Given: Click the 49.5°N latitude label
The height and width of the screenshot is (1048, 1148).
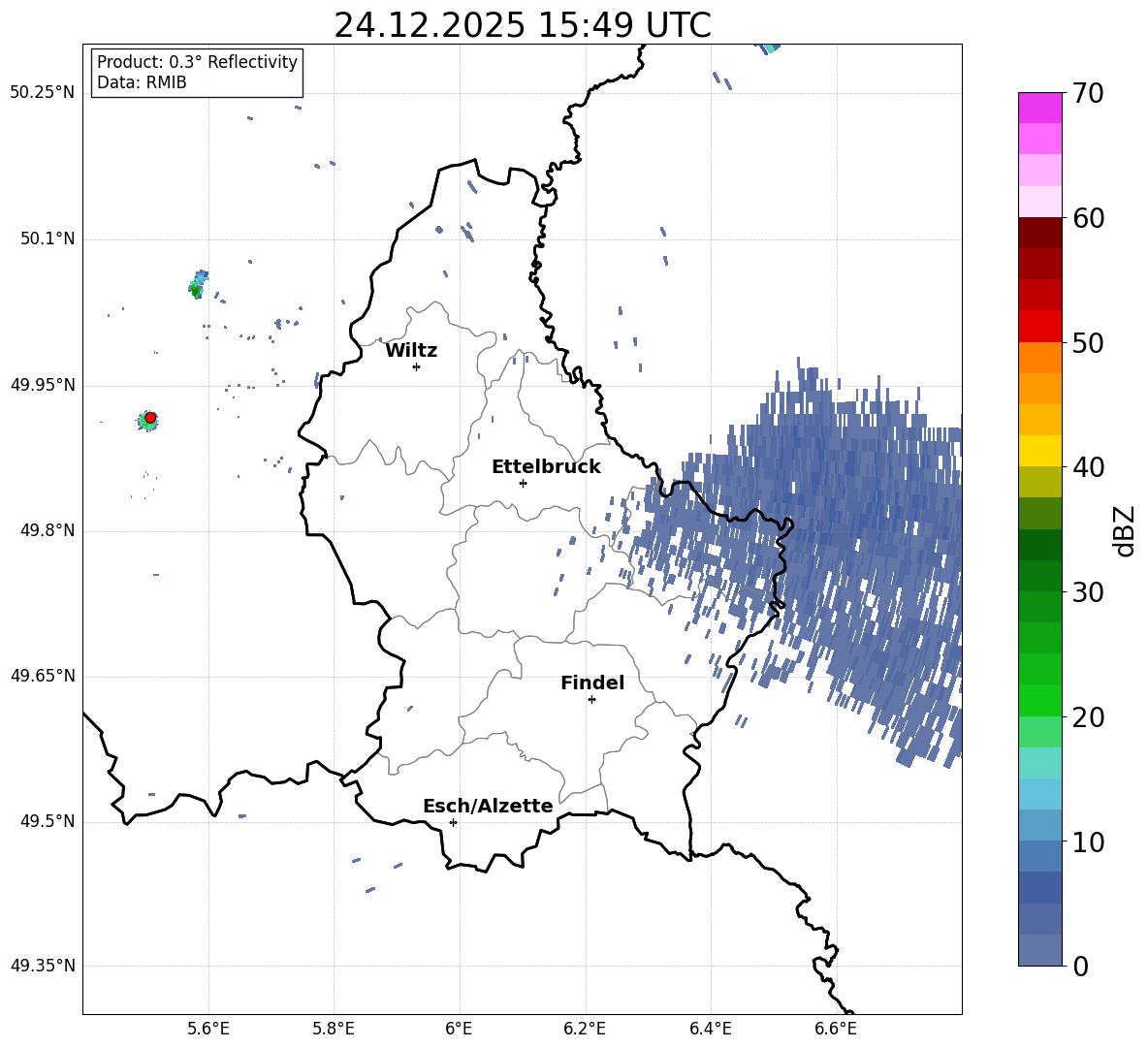Looking at the screenshot, I should [48, 821].
